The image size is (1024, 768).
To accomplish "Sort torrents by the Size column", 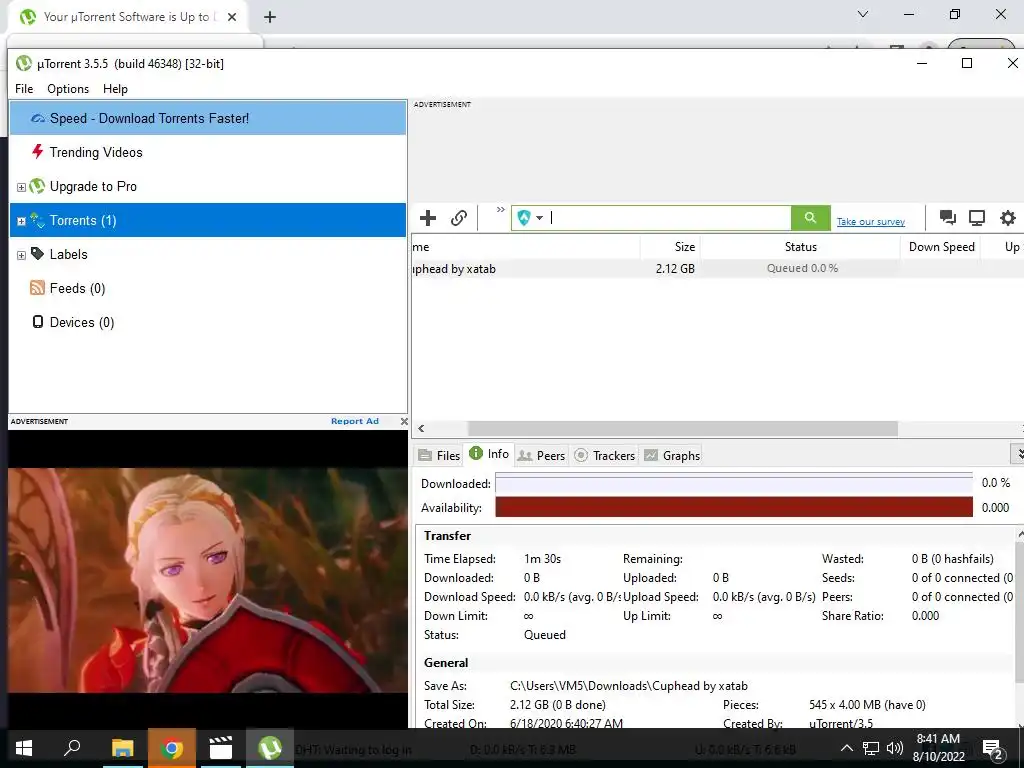I will [x=670, y=247].
